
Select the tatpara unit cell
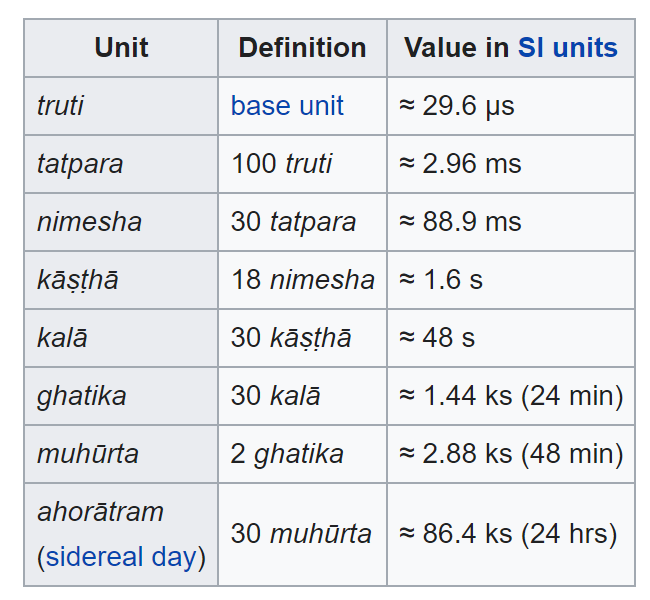[x=121, y=164]
